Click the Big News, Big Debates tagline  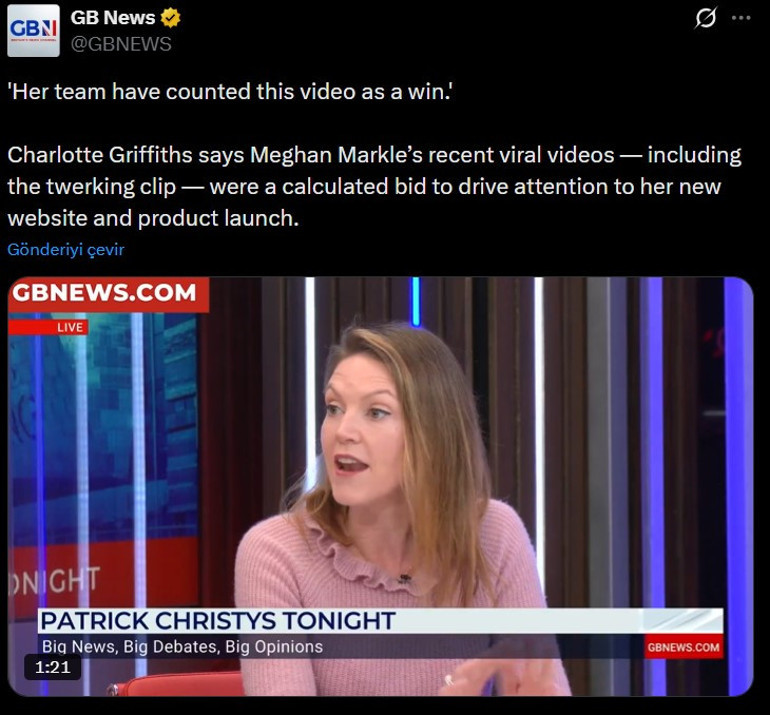182,646
